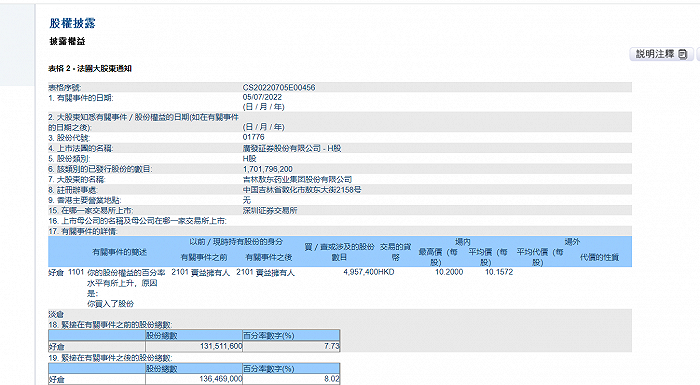Click shares bought figure 4,957,400
Viewport: 700px width, 385px height.
(x=361, y=272)
